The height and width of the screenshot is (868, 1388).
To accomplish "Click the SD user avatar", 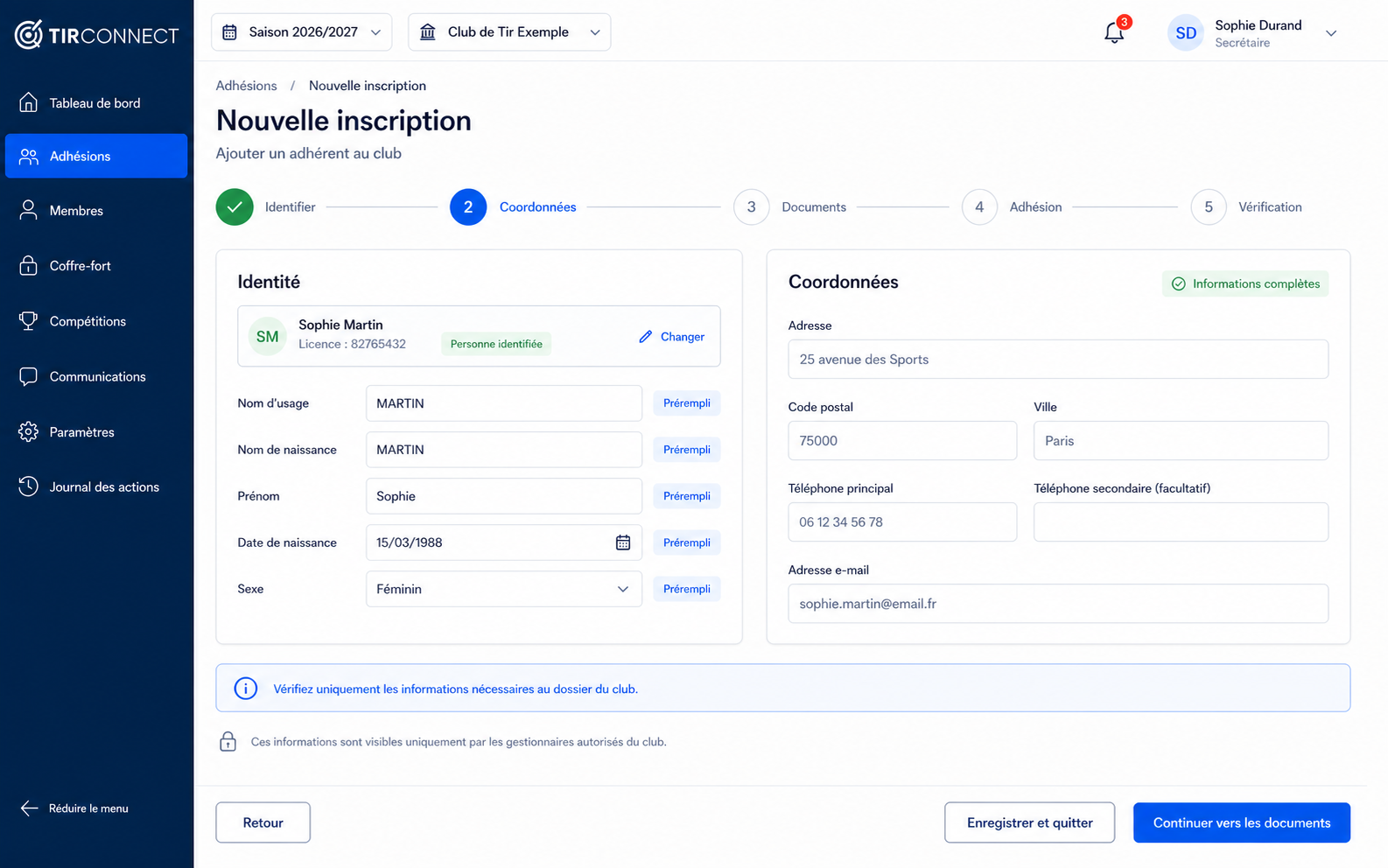I will point(1186,33).
